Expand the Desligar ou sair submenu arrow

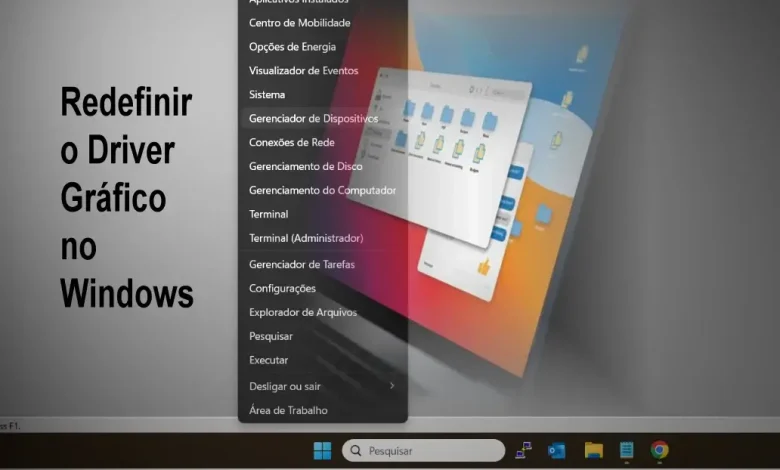tap(392, 385)
